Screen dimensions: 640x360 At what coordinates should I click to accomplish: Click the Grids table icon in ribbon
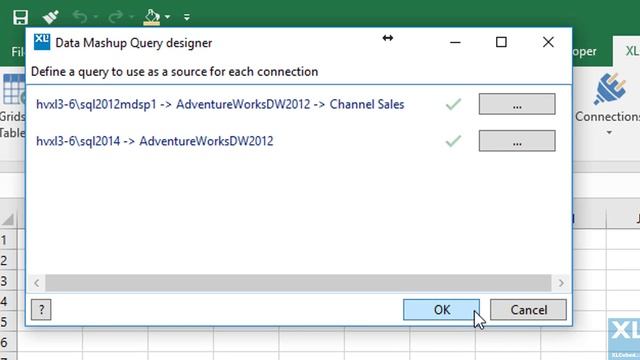pos(13,90)
